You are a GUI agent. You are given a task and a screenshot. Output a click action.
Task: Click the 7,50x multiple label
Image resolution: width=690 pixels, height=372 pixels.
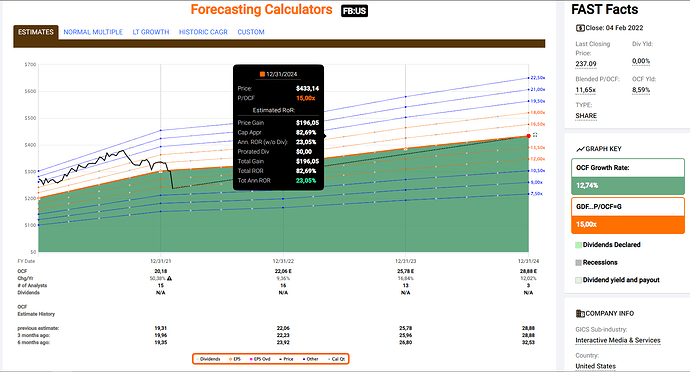[536, 194]
